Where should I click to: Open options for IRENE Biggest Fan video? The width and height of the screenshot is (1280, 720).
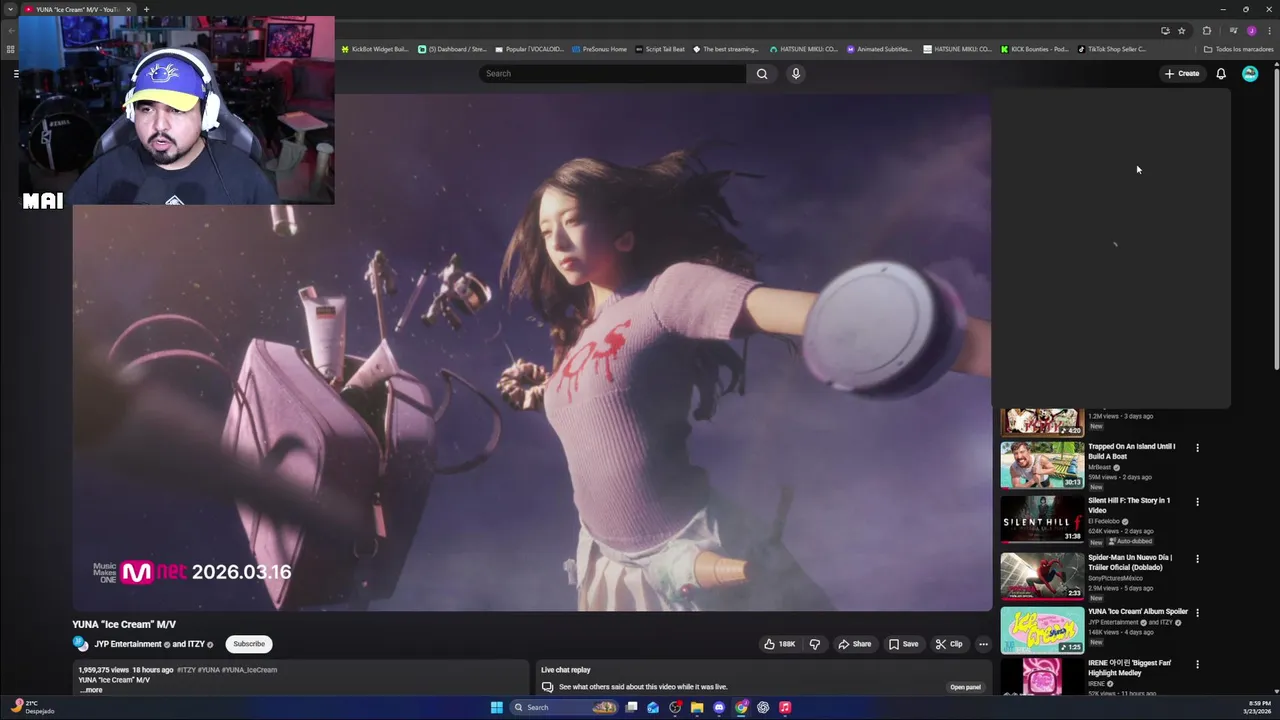(x=1197, y=664)
